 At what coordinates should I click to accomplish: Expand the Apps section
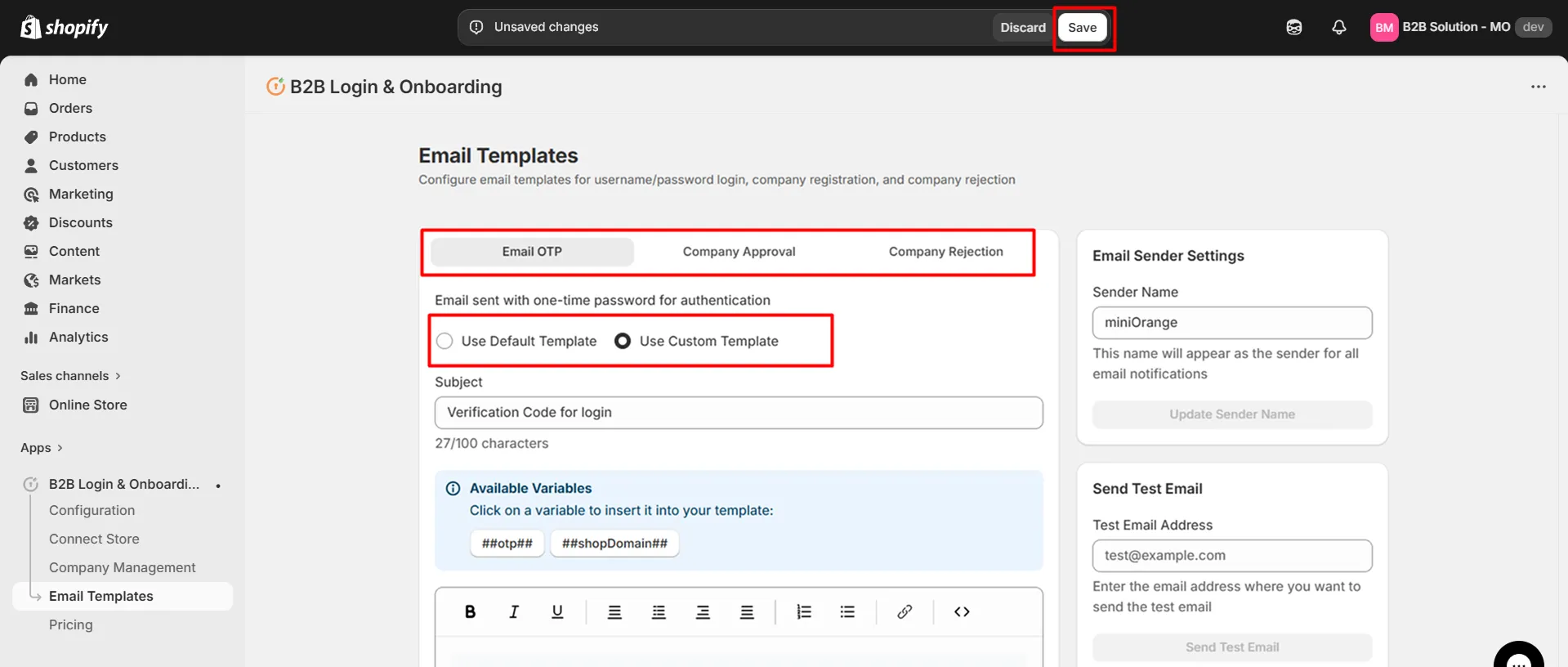42,448
